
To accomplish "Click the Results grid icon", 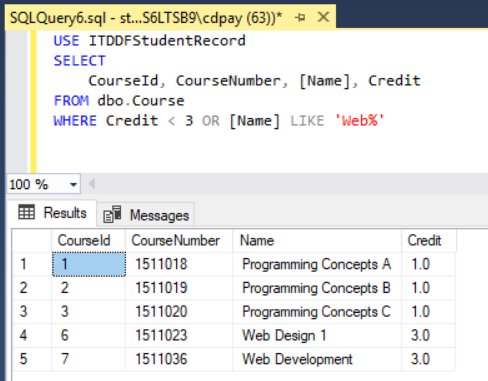I will [27, 212].
